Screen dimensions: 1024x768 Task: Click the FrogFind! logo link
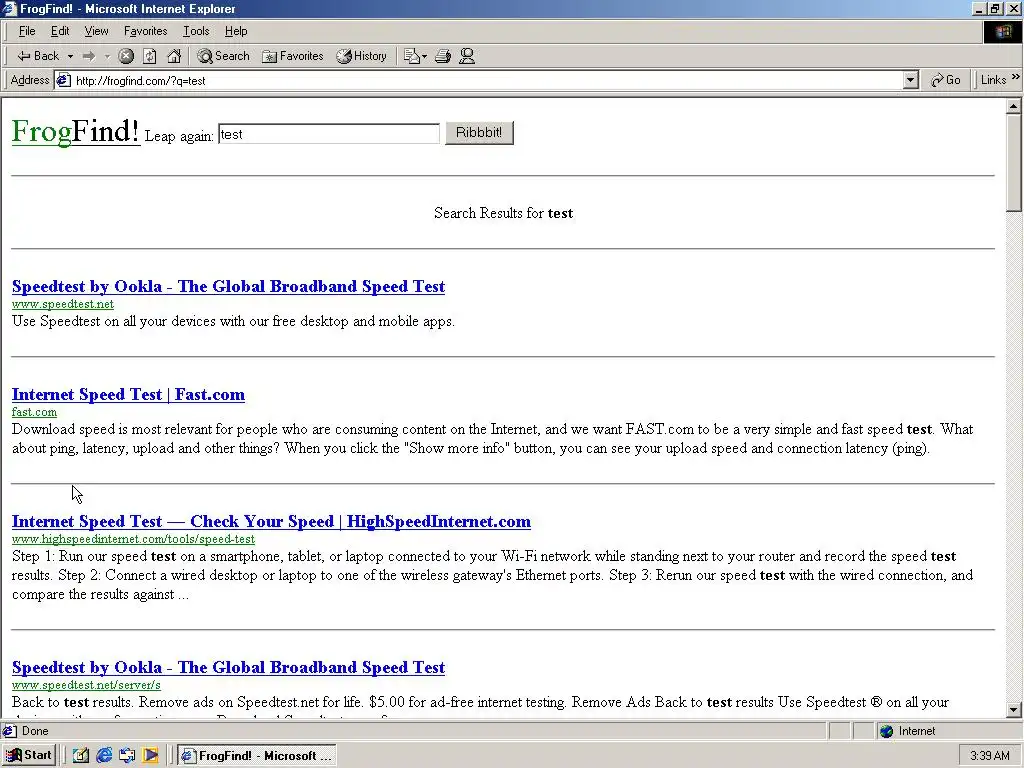click(x=75, y=131)
